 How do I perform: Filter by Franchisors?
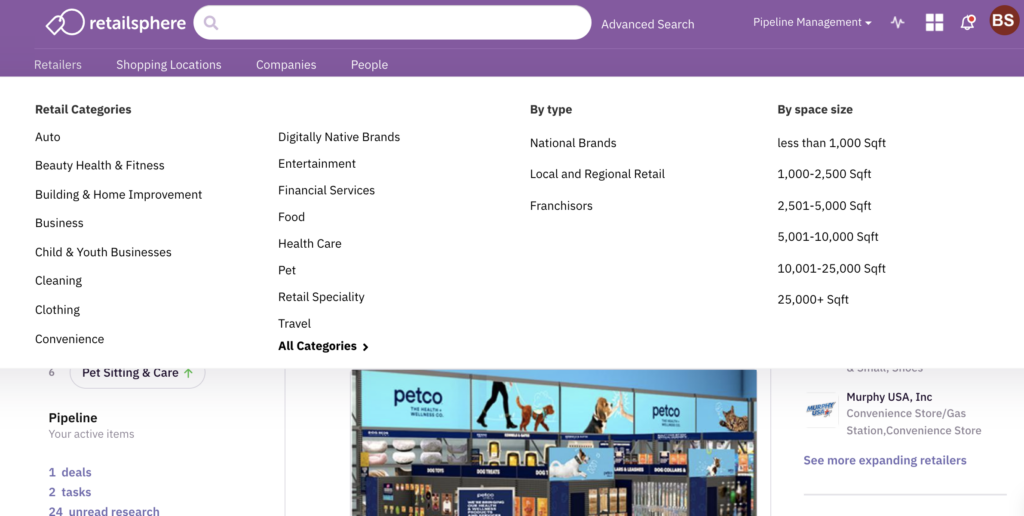point(562,206)
